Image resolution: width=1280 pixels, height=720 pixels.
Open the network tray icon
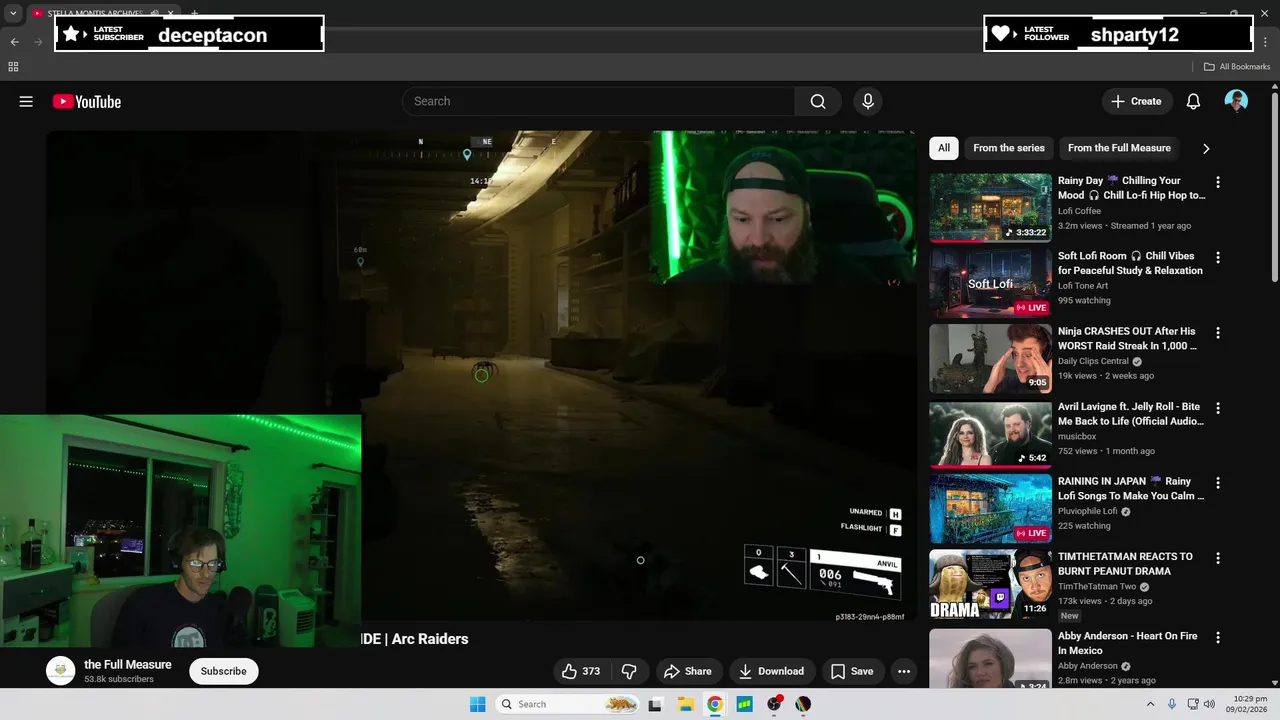pyautogui.click(x=1192, y=704)
